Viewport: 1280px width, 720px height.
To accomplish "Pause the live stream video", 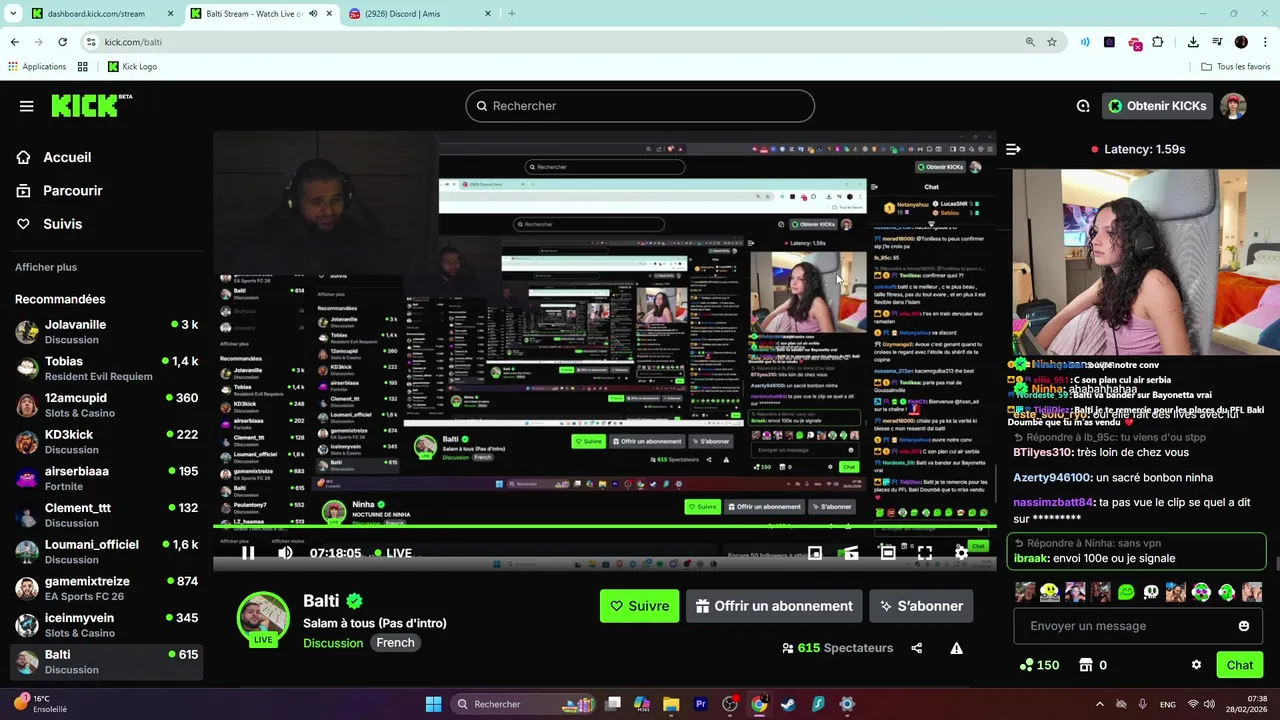I will pos(248,553).
